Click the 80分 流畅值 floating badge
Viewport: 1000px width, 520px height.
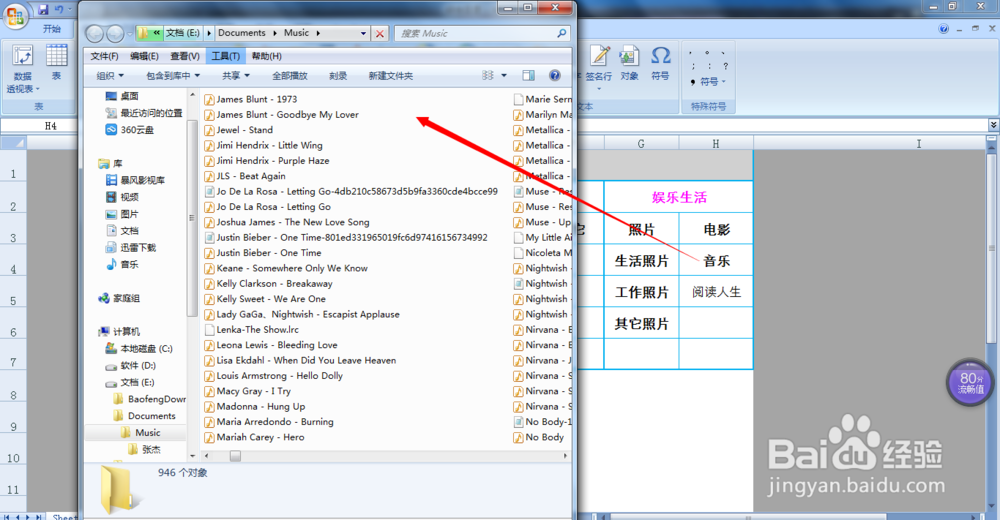971,383
